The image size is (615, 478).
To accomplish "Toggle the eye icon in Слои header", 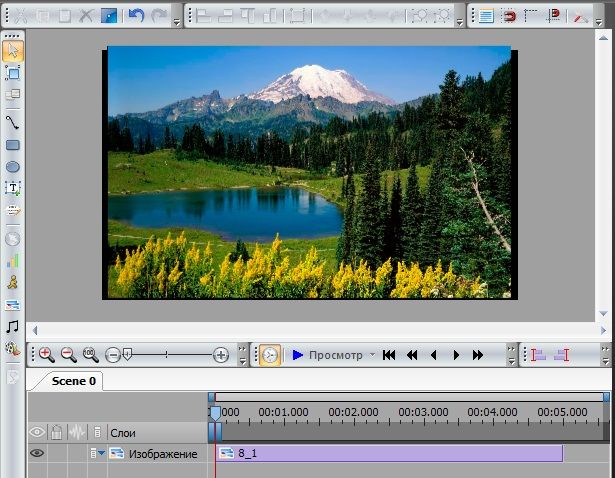I will point(37,432).
